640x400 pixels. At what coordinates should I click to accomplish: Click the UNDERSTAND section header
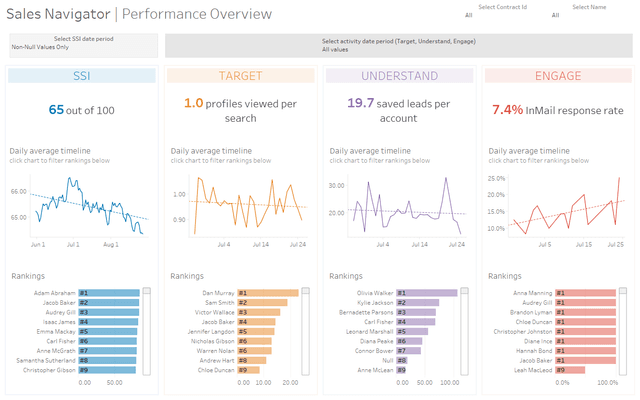point(399,76)
